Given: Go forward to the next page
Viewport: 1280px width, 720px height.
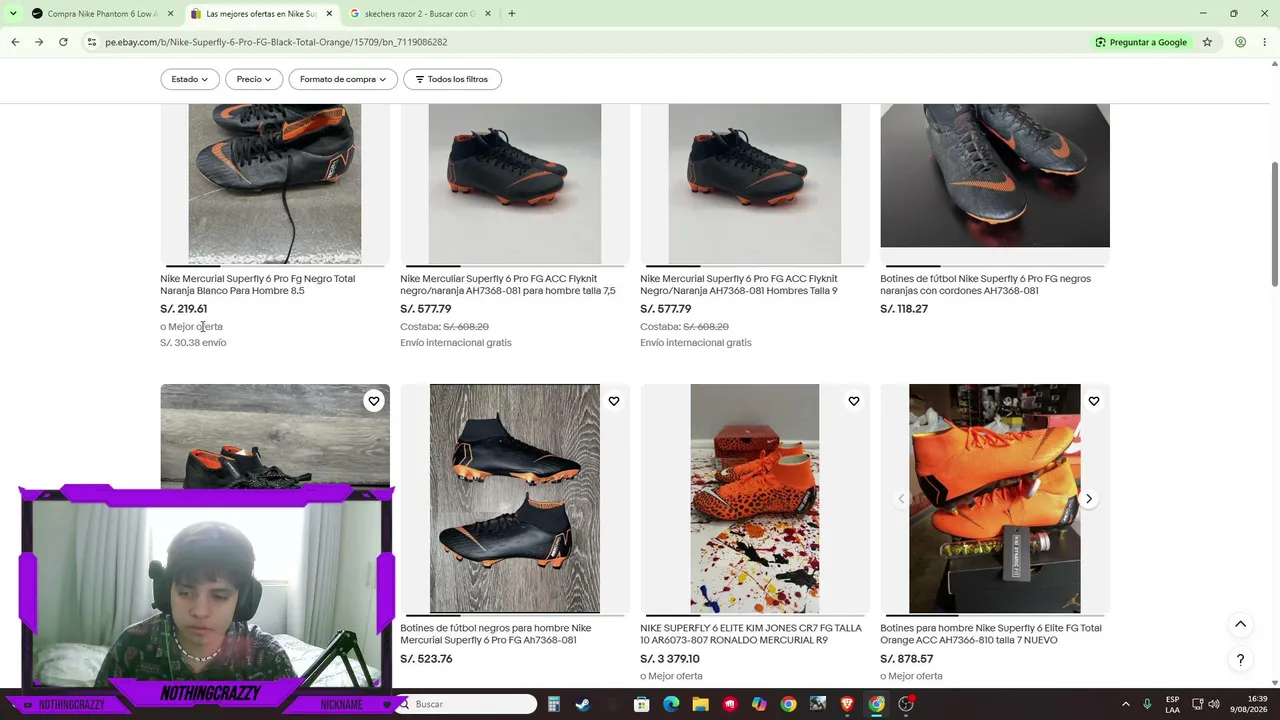Looking at the screenshot, I should click(x=39, y=42).
